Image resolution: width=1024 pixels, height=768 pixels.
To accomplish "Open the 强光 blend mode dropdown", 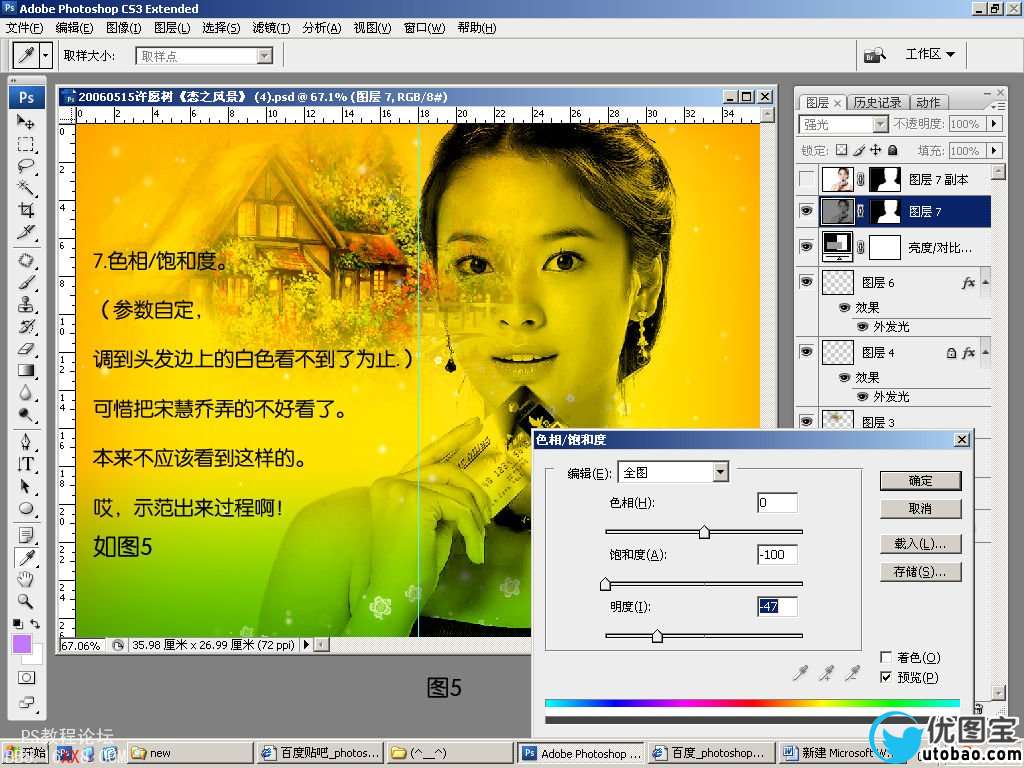I will 880,123.
